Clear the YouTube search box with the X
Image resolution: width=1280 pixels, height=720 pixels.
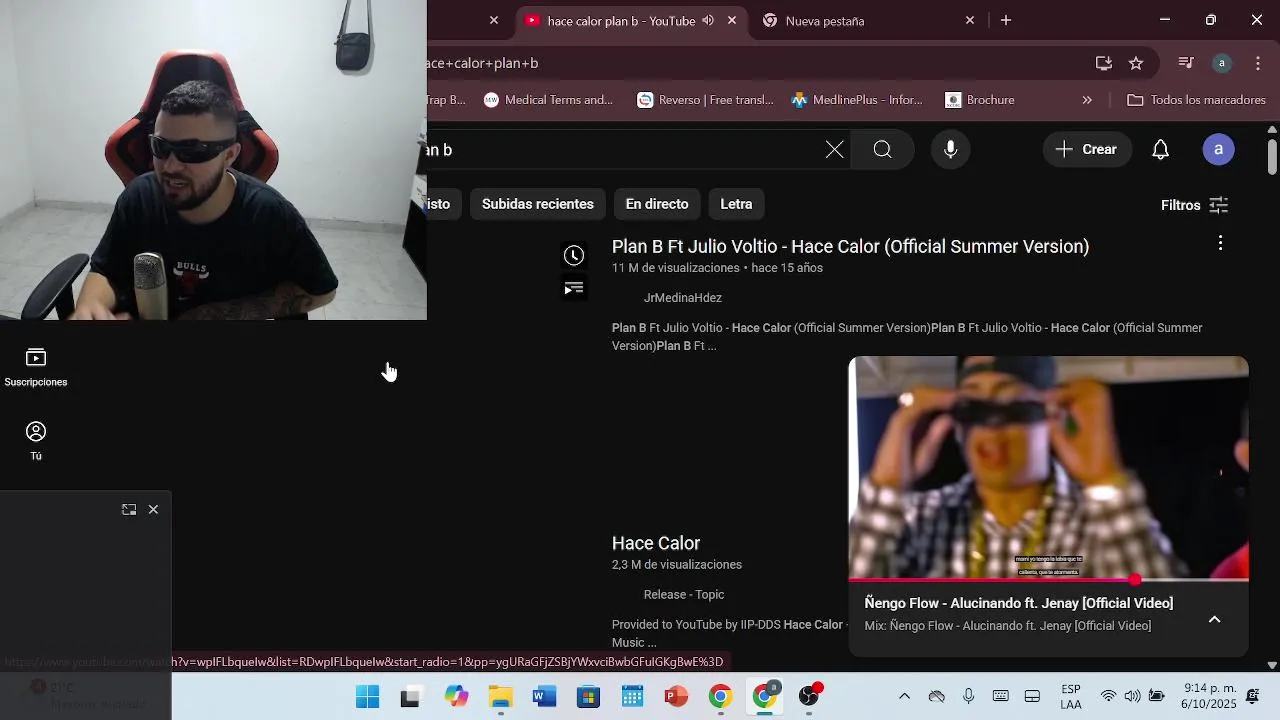coord(834,150)
